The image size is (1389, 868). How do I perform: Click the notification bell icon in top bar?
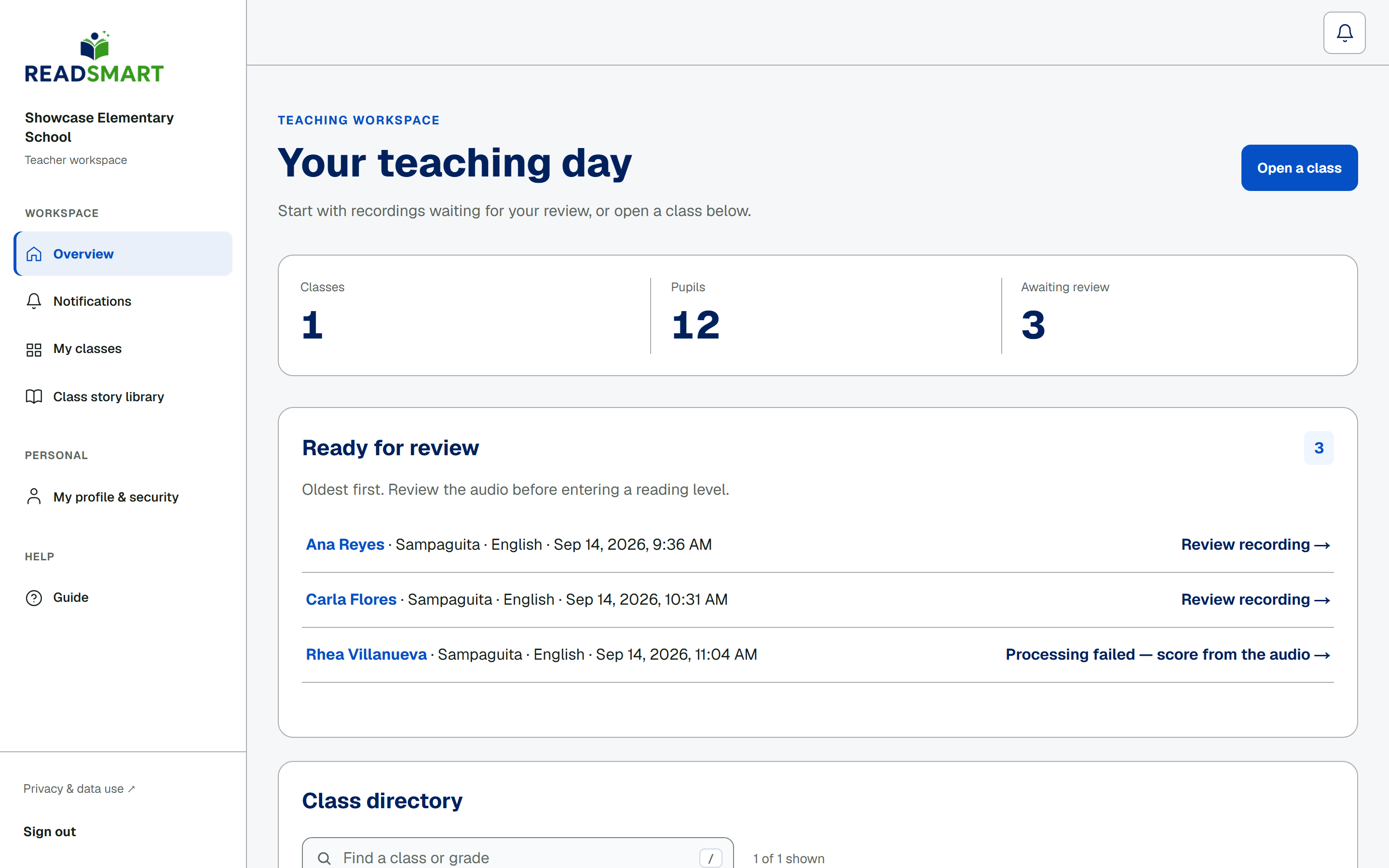[x=1344, y=33]
